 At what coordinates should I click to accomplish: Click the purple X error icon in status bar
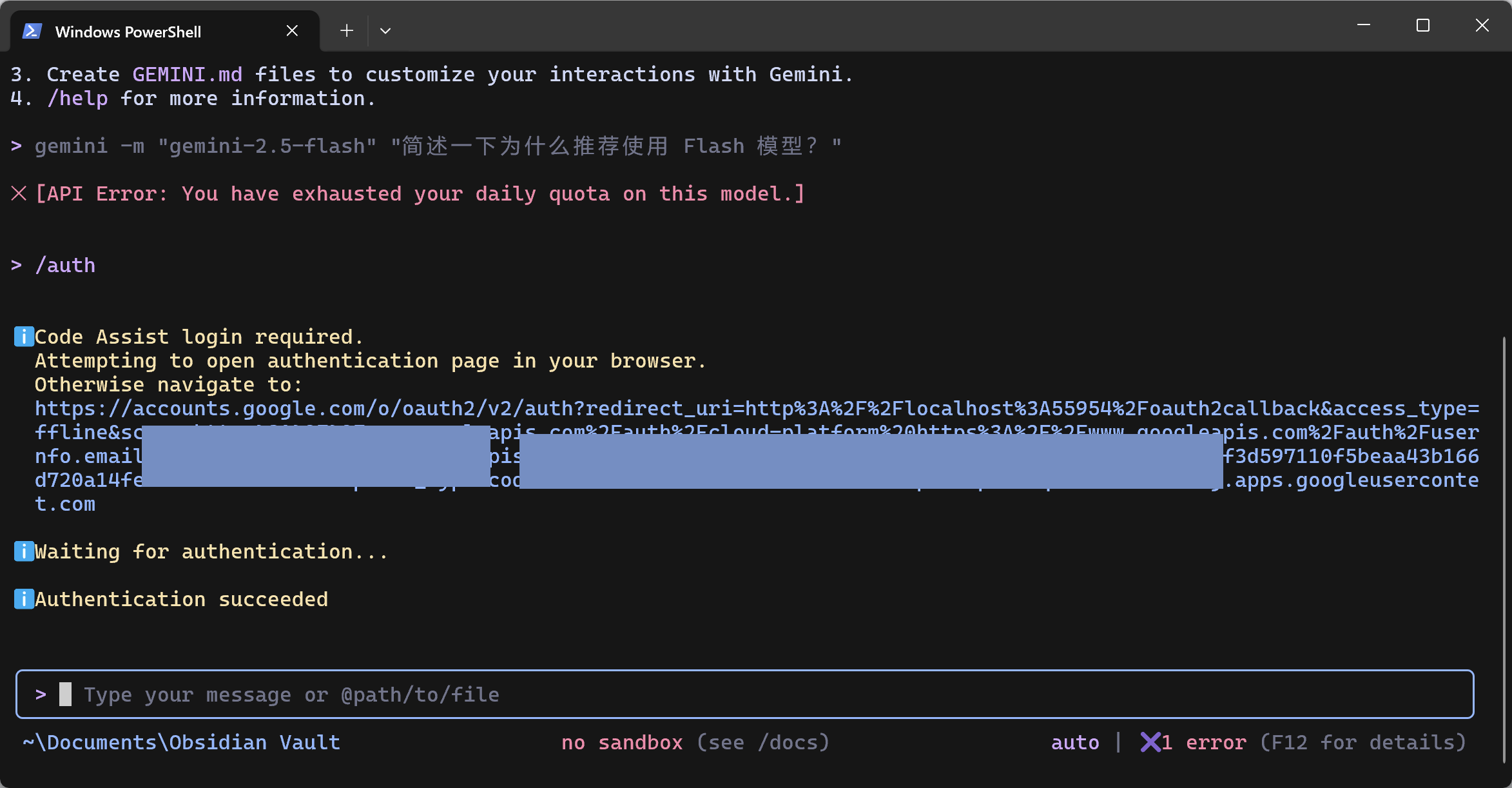(x=1150, y=742)
